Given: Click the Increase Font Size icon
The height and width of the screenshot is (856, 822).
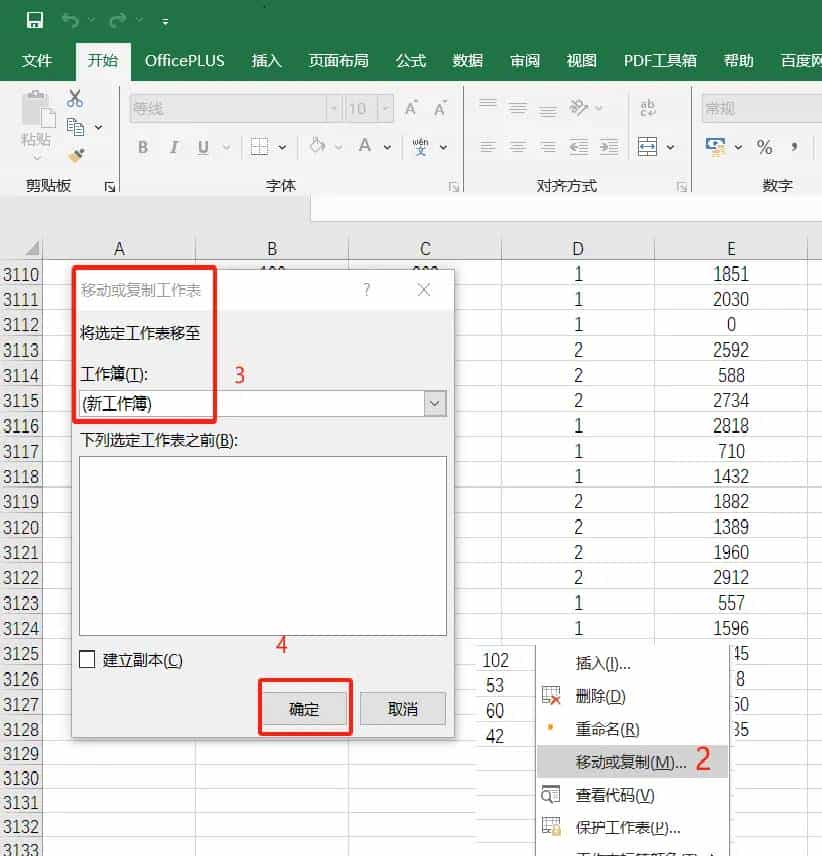Looking at the screenshot, I should 411,108.
